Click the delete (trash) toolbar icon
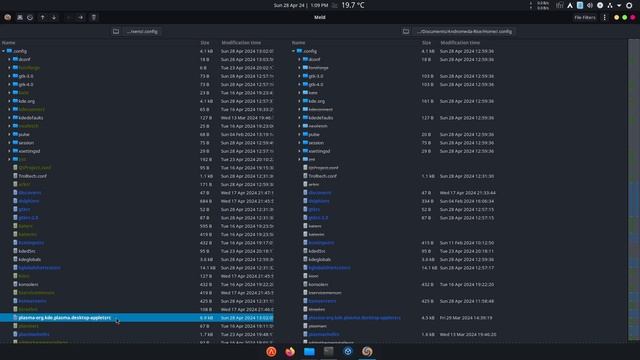Viewport: 640px width, 360px height. pos(93,18)
